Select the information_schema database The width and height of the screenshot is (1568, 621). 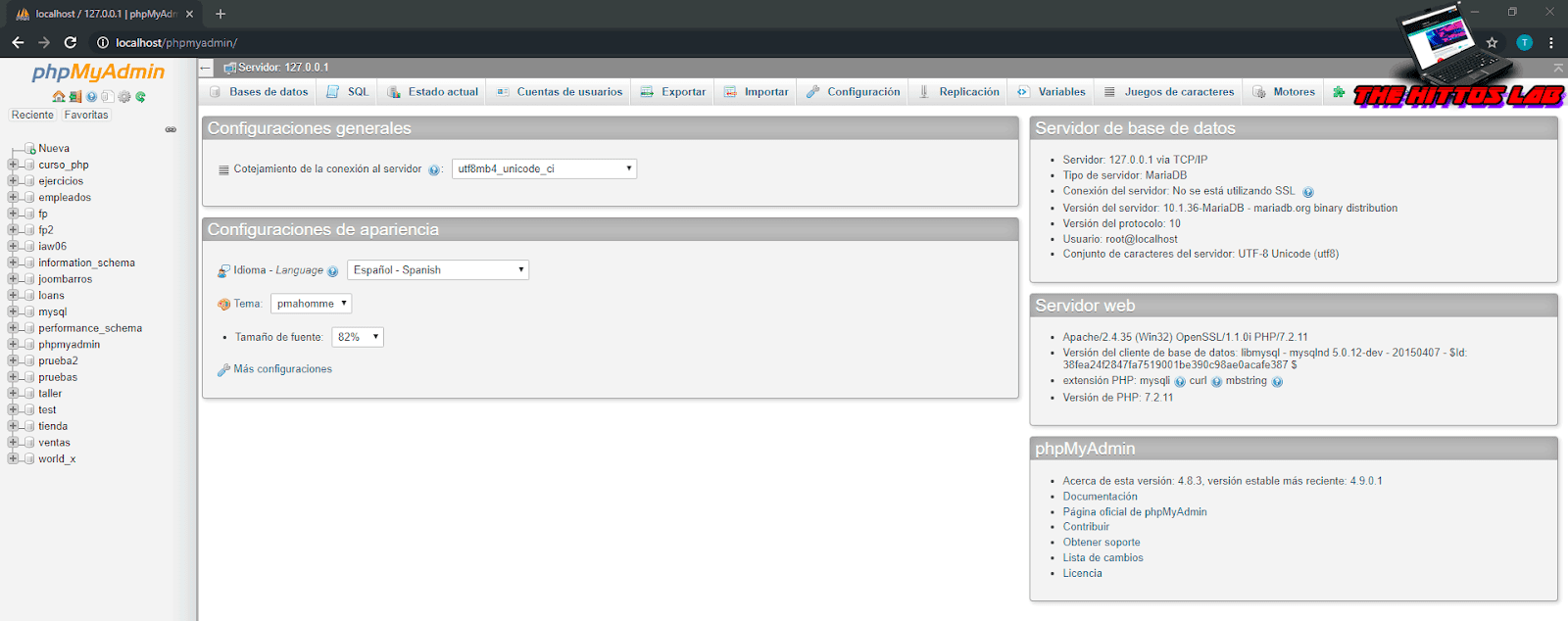click(x=86, y=263)
